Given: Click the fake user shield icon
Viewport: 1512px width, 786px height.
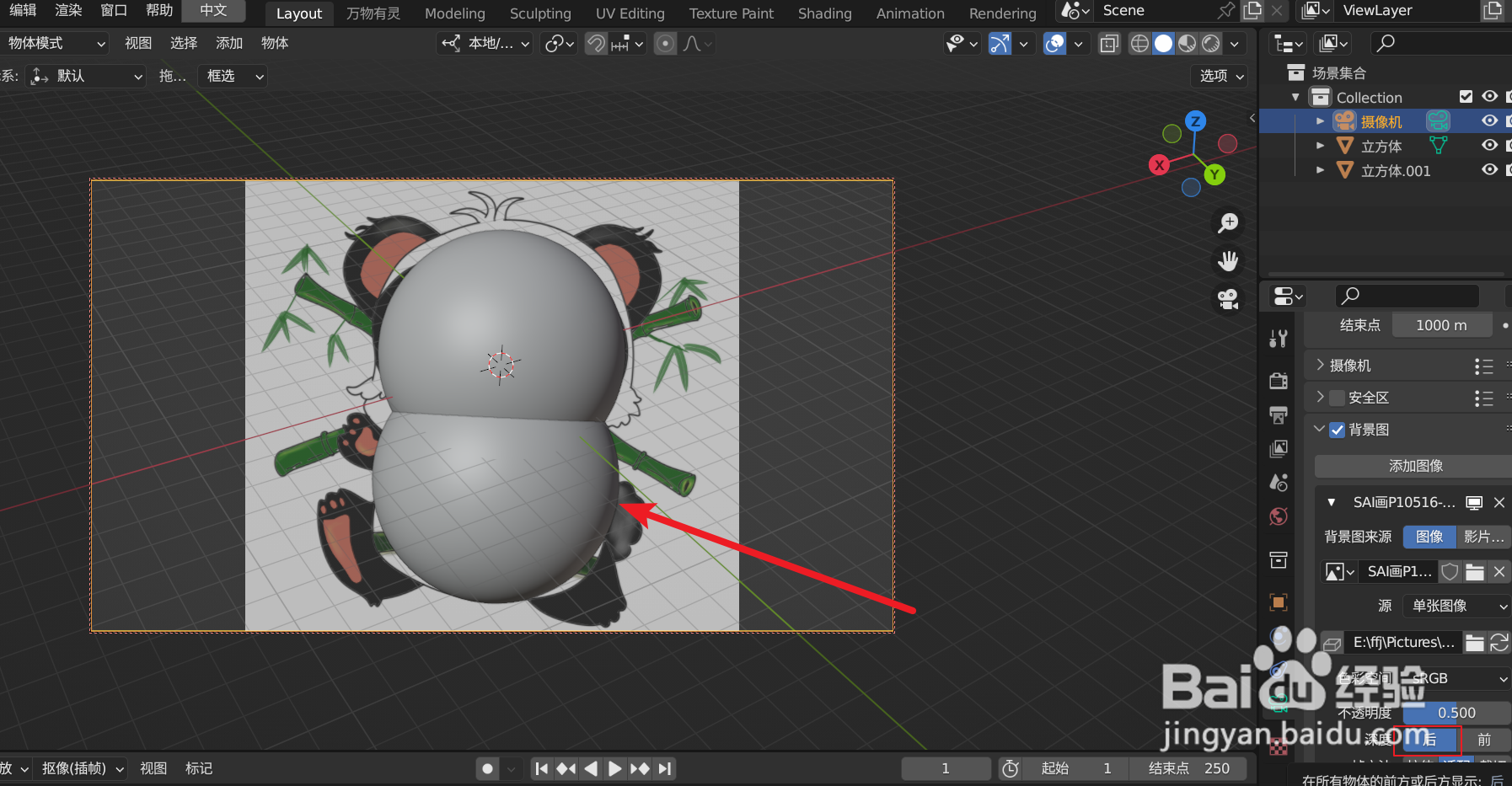Looking at the screenshot, I should tap(1450, 572).
